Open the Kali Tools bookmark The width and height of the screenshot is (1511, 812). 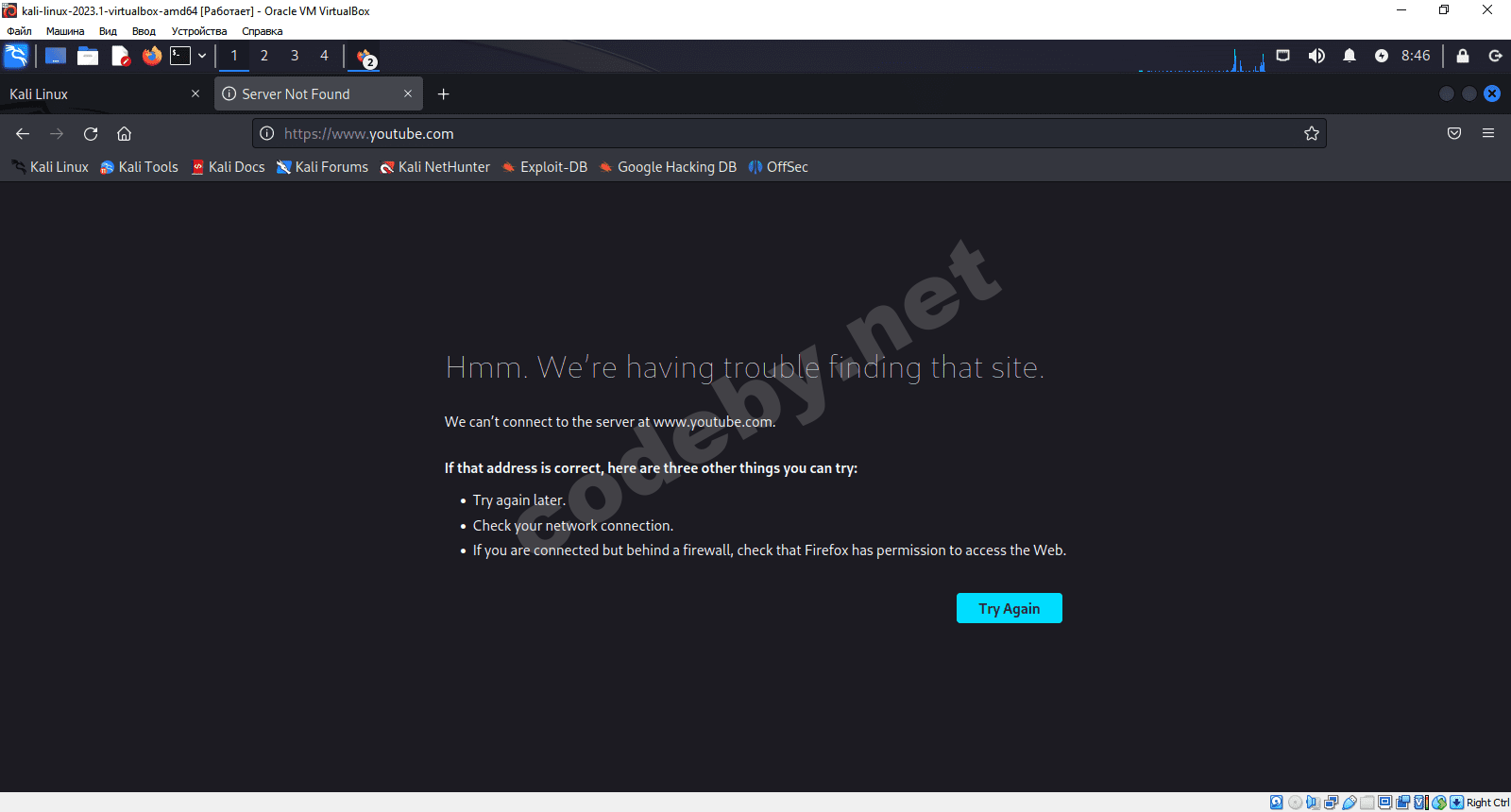tap(140, 167)
